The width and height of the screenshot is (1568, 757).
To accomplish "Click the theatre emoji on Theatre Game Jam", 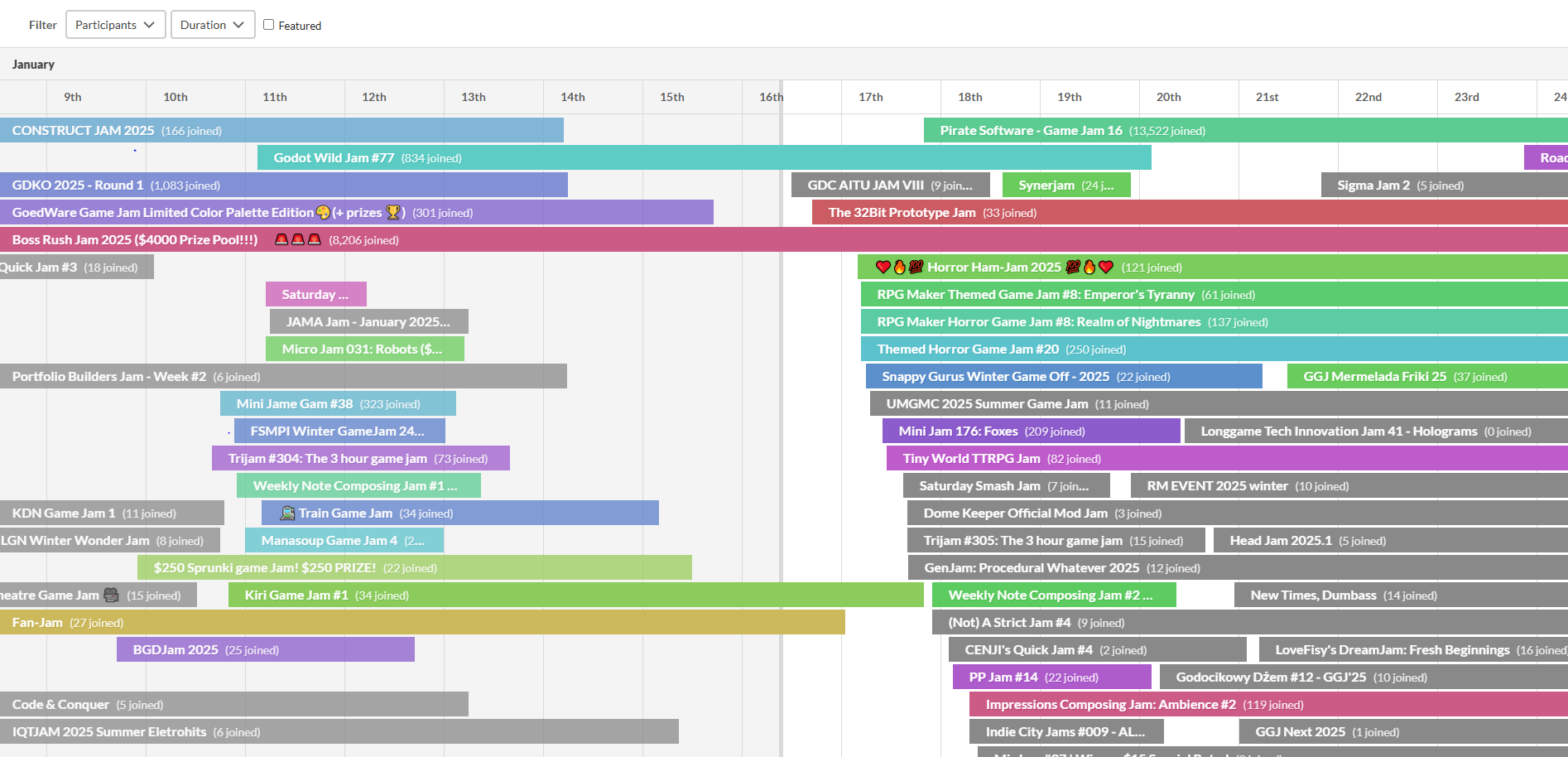I will click(x=112, y=595).
